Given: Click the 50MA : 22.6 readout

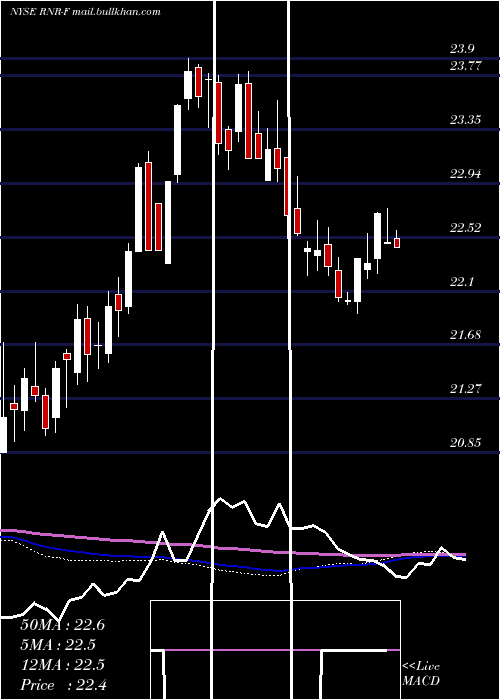Looking at the screenshot, I should pos(62,625).
